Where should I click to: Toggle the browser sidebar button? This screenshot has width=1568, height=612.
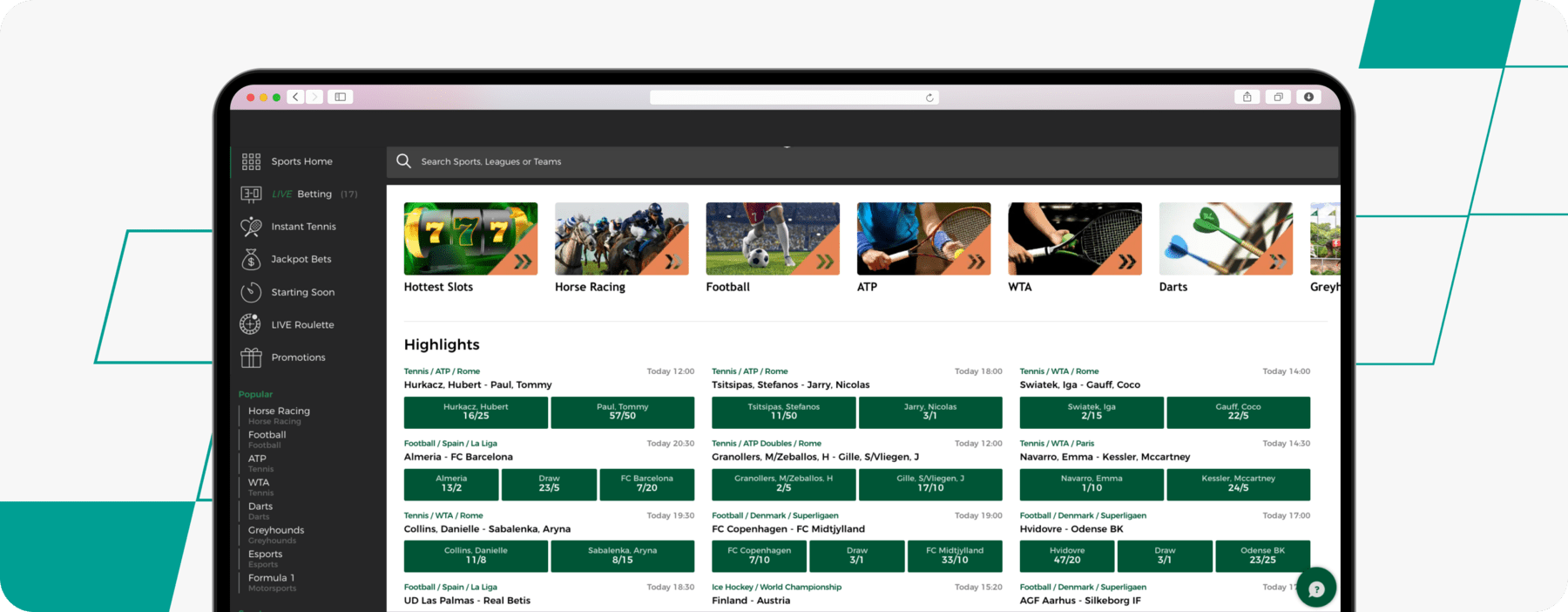(341, 97)
